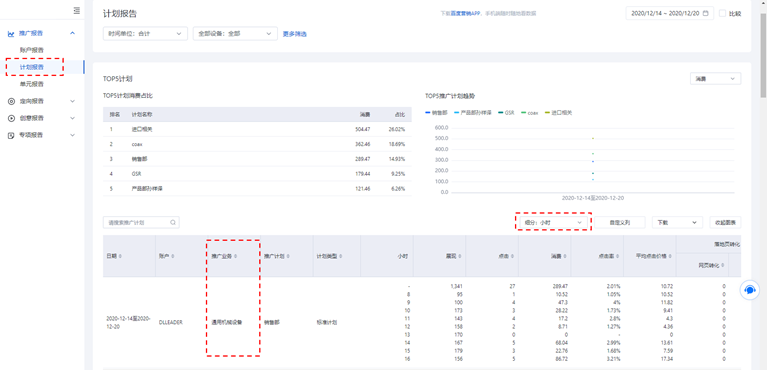Click the 定向报告 target icon
The image size is (767, 370).
[x=11, y=101]
